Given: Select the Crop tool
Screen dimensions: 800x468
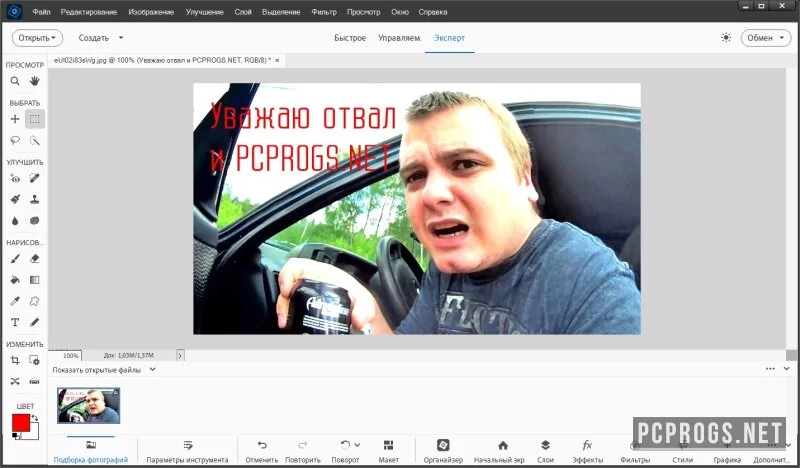Looking at the screenshot, I should pyautogui.click(x=15, y=360).
